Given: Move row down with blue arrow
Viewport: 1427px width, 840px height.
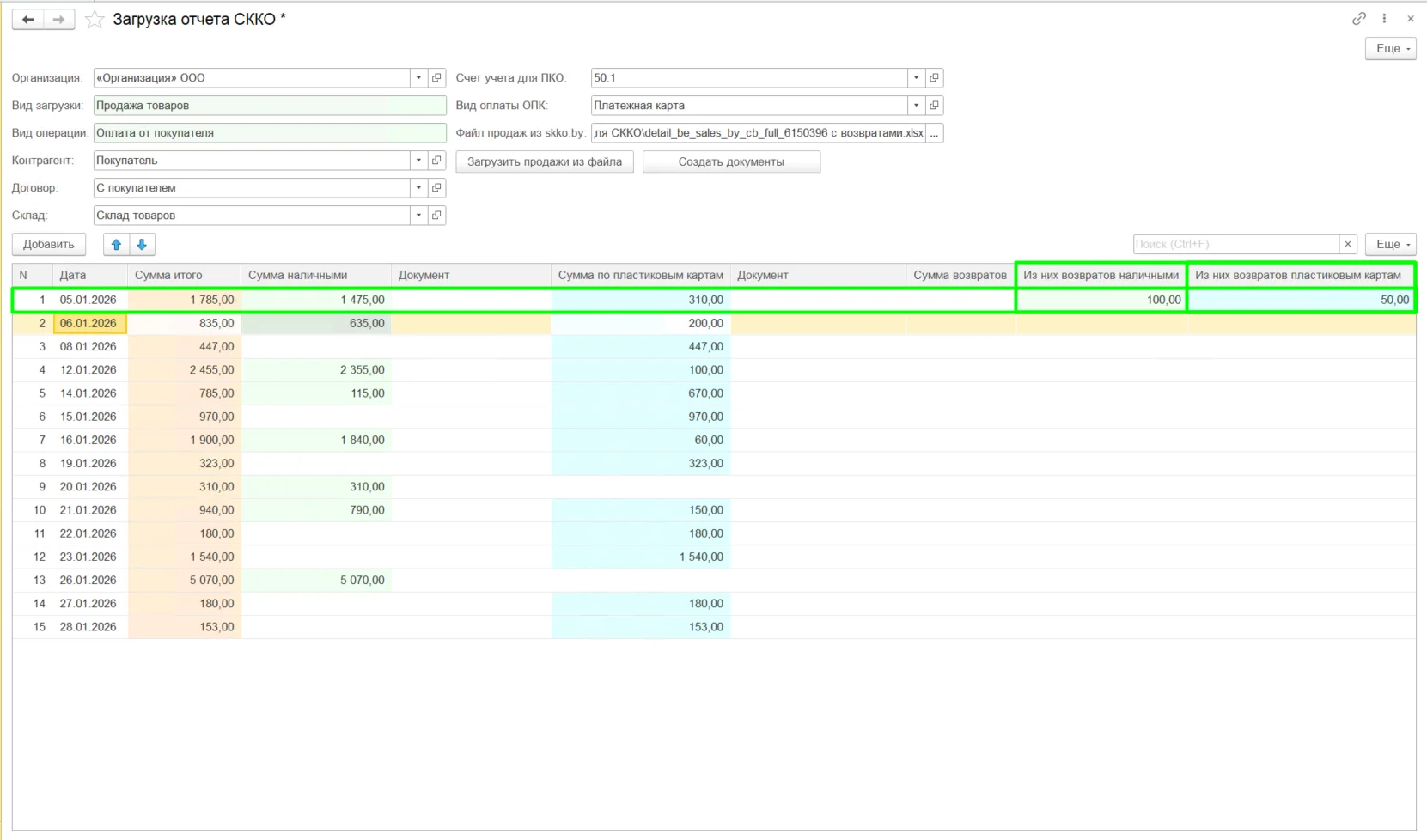Looking at the screenshot, I should tap(142, 245).
